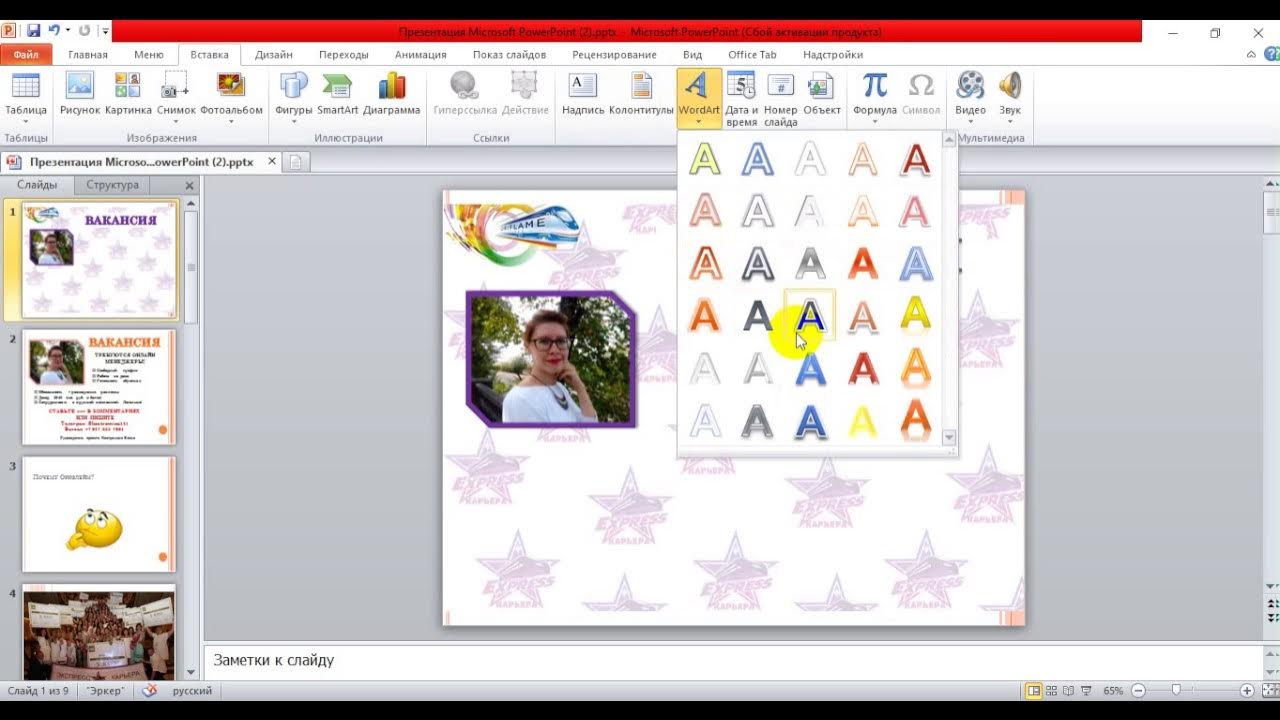Click the 65% zoom level button
The height and width of the screenshot is (720, 1280).
click(1112, 691)
